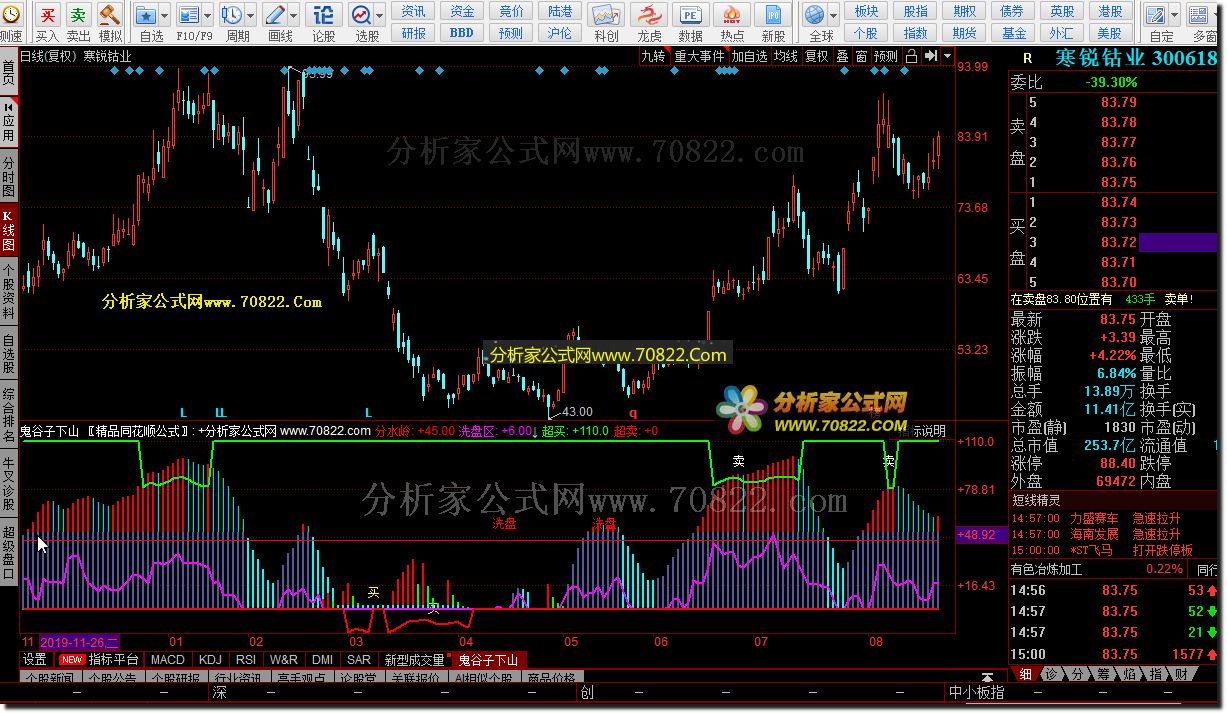Expand the 画线 drawing dropdown arrow

[x=292, y=16]
